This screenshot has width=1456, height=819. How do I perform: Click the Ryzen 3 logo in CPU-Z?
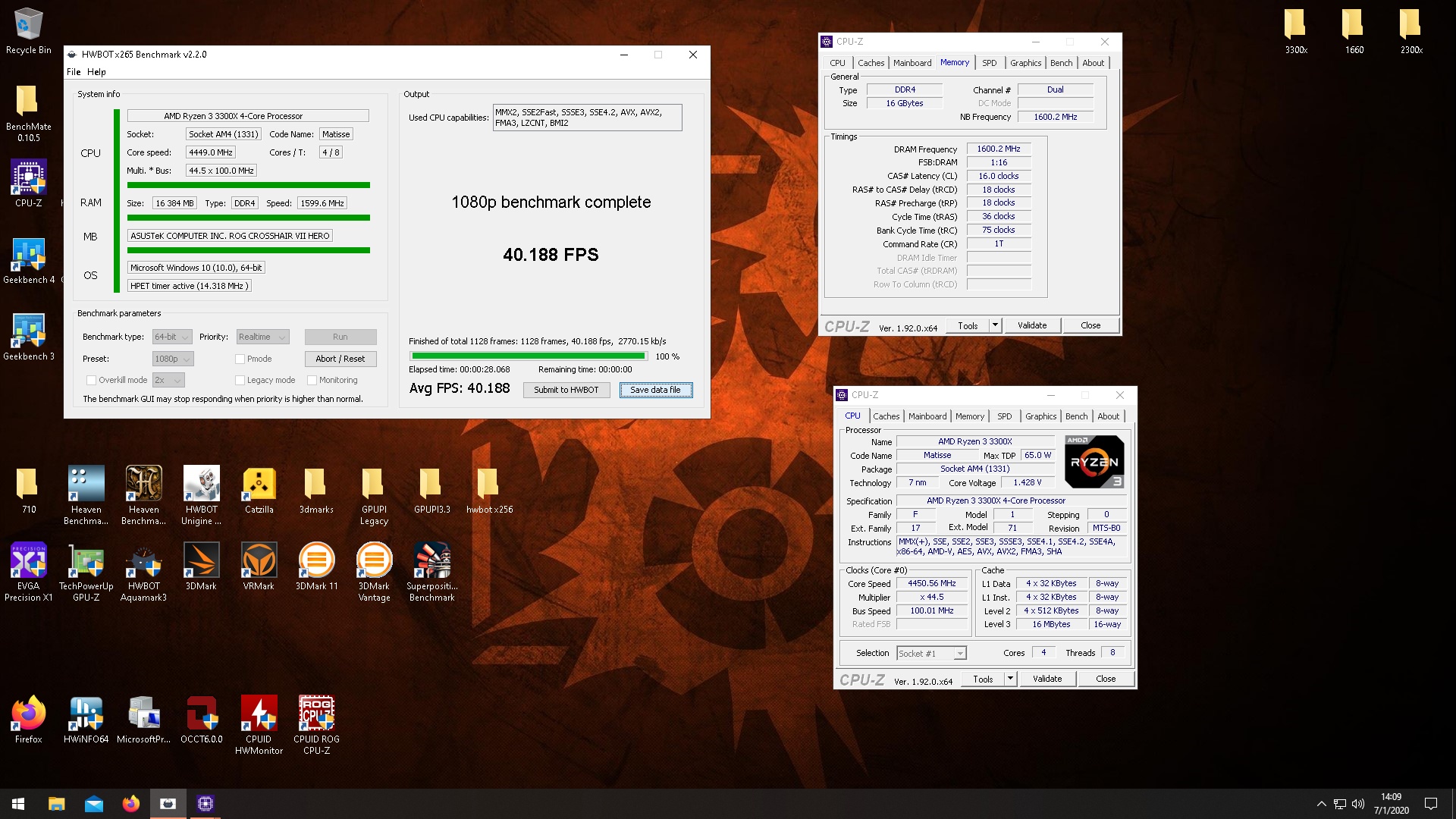pyautogui.click(x=1094, y=462)
